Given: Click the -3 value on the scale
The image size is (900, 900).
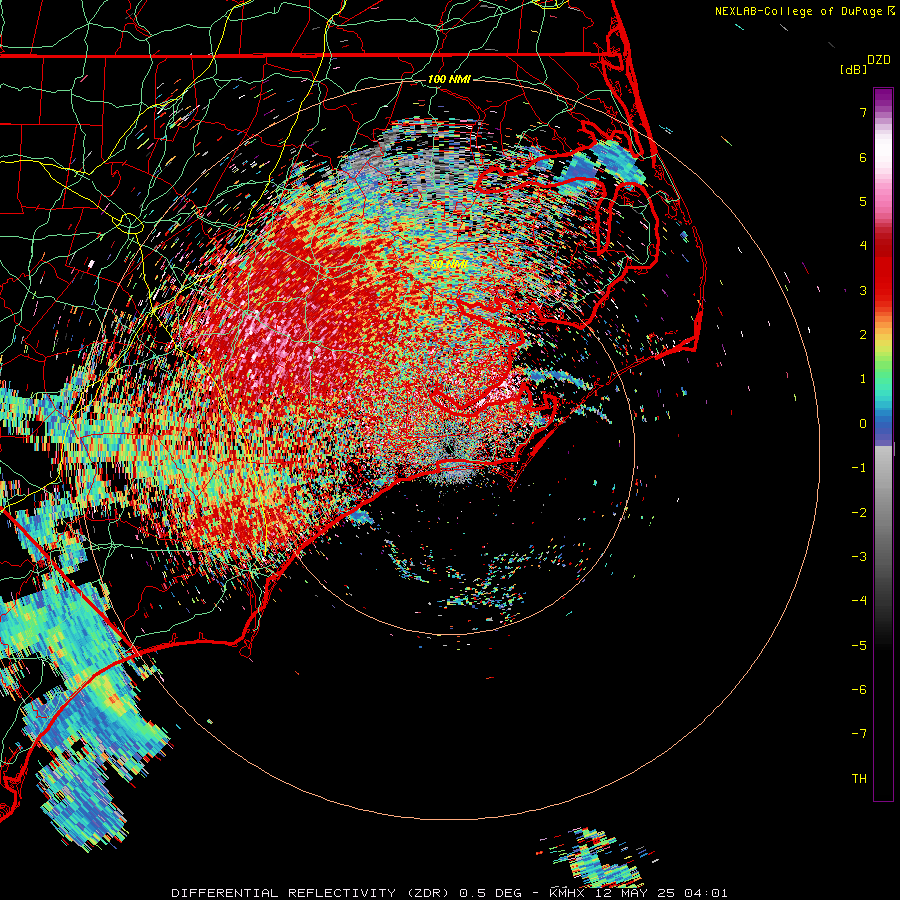Looking at the screenshot, I should coord(859,557).
